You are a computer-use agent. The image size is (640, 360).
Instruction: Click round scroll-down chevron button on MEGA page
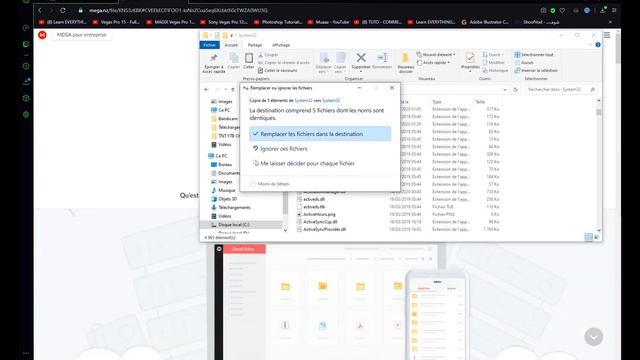(x=593, y=337)
